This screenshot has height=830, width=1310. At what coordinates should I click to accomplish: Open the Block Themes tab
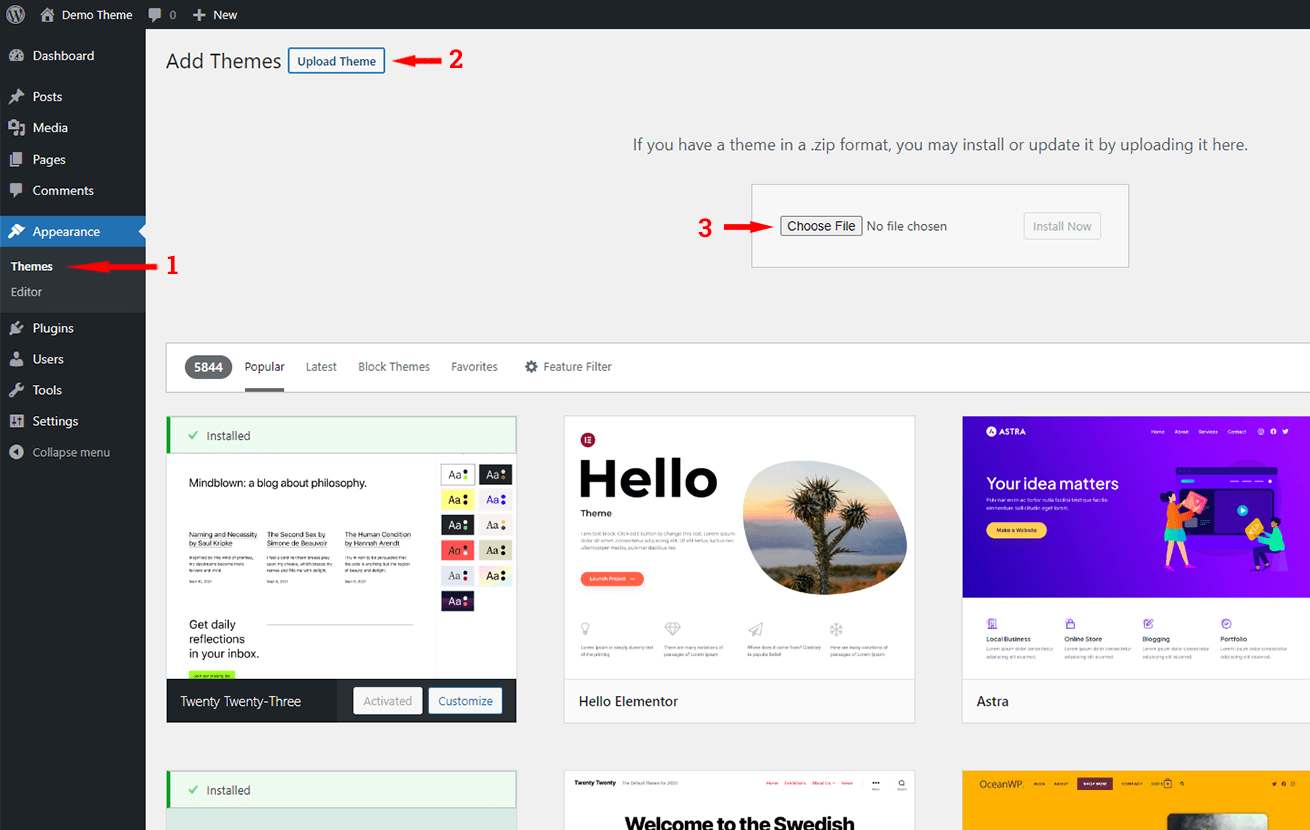393,366
